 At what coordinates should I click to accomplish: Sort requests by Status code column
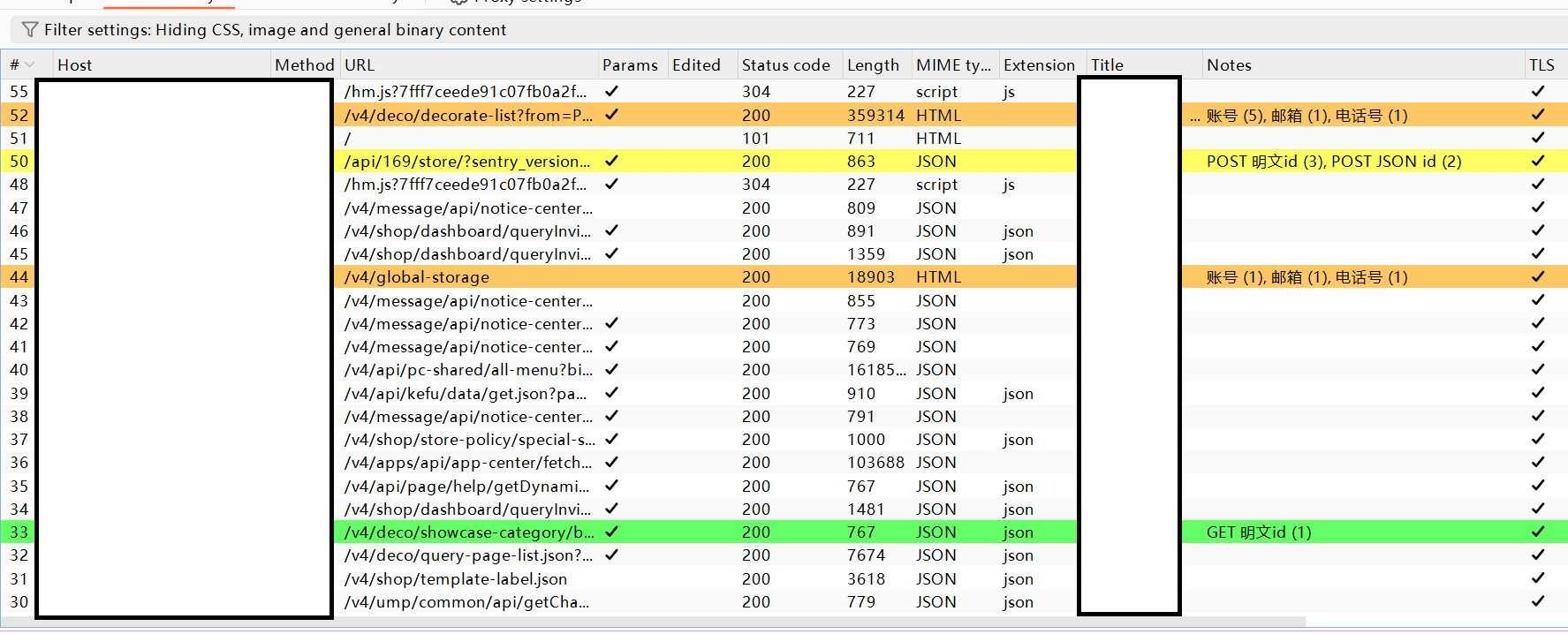click(x=785, y=65)
